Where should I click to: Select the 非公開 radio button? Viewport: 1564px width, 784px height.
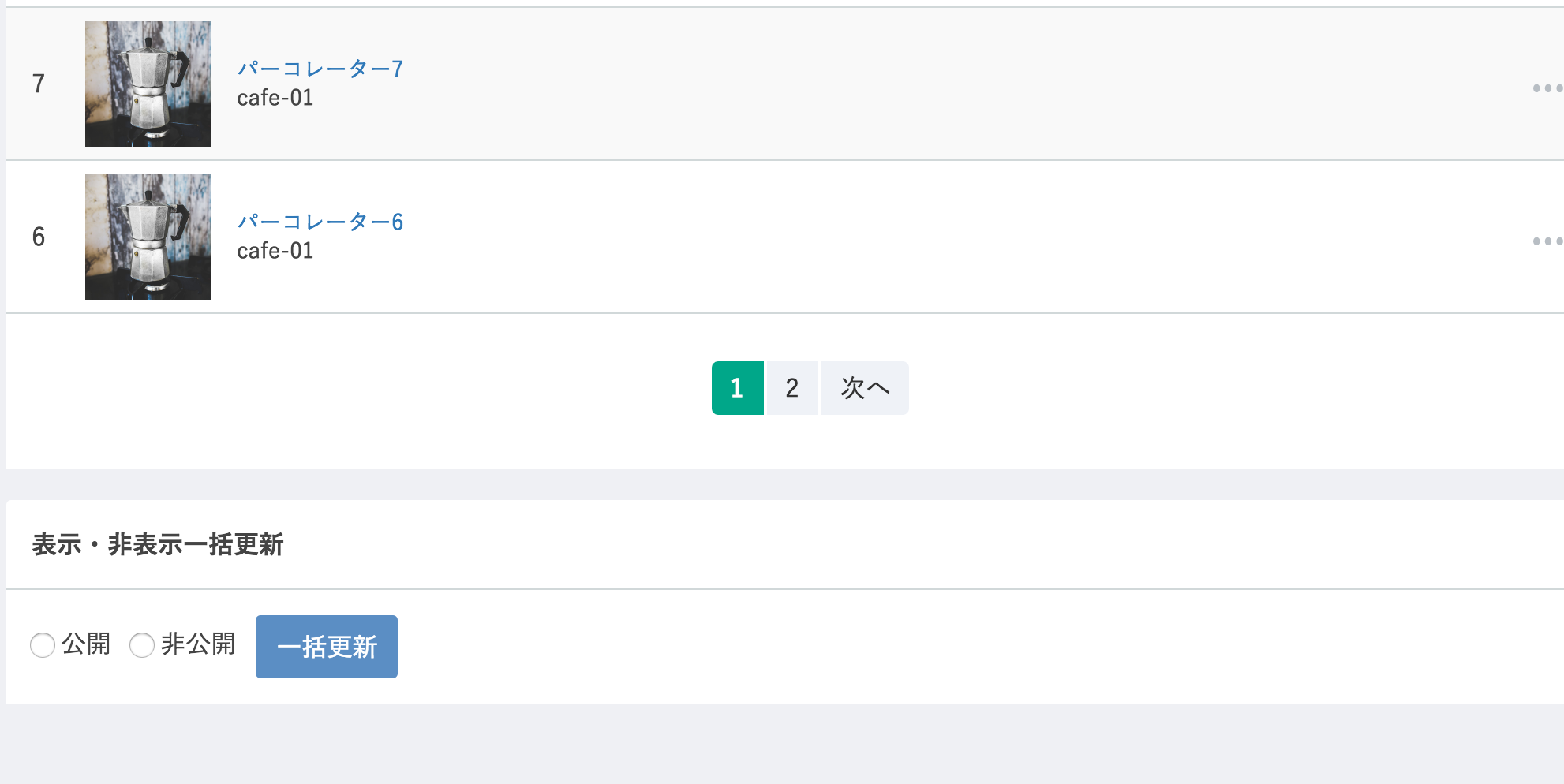click(142, 645)
